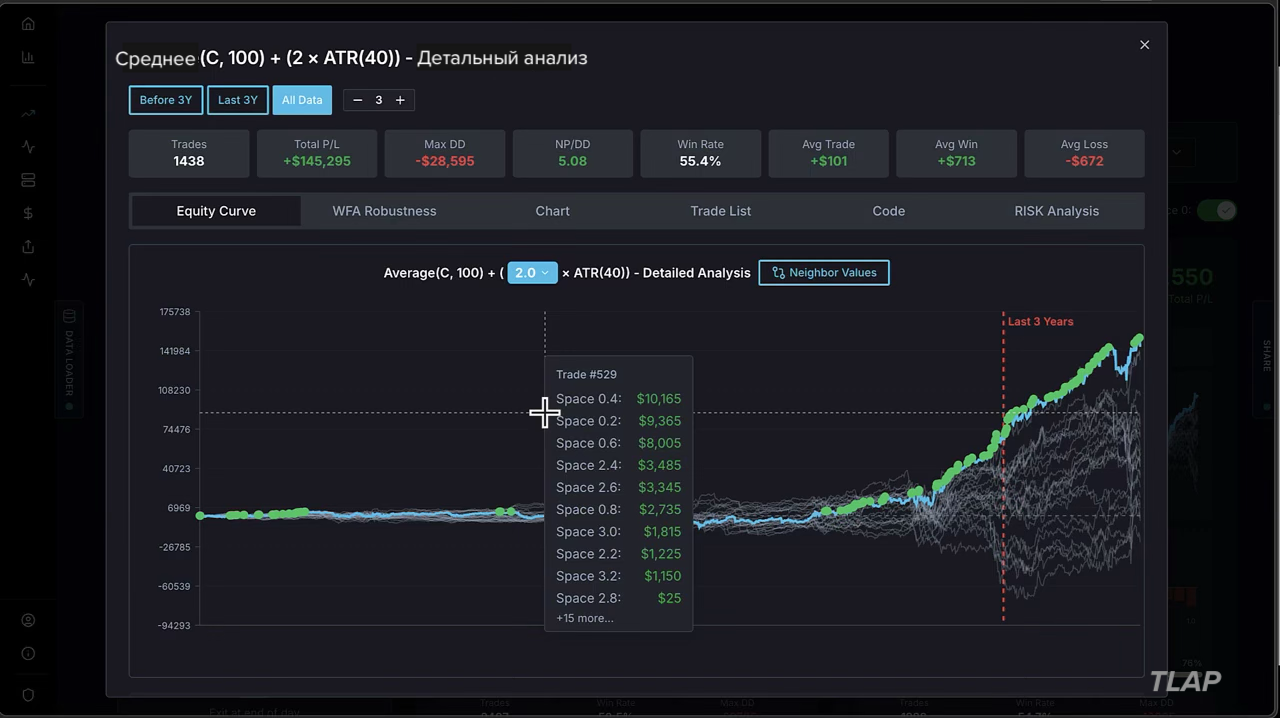Click the Avg Win +$713 card
The width and height of the screenshot is (1280, 718).
pos(956,153)
